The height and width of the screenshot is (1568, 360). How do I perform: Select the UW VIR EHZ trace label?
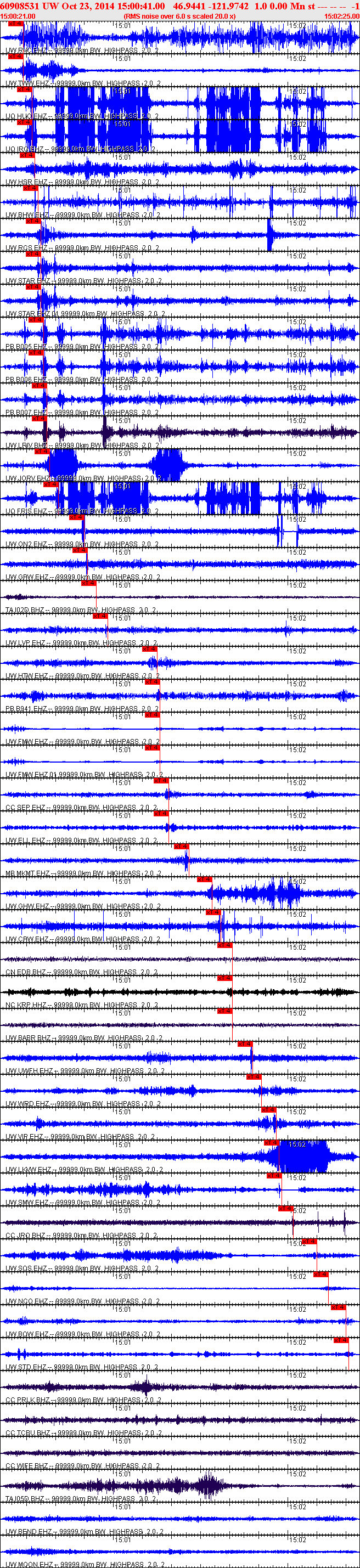(82, 1136)
